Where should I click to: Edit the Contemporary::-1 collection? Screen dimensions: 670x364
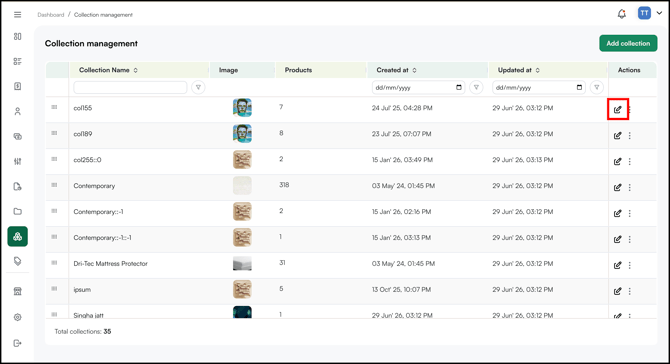click(617, 213)
